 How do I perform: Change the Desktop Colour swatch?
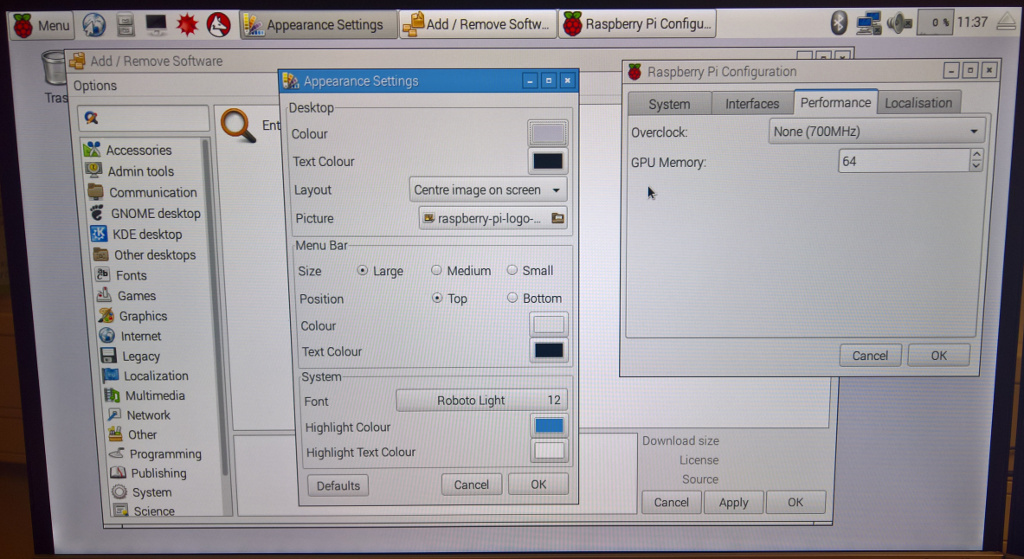pyautogui.click(x=547, y=134)
